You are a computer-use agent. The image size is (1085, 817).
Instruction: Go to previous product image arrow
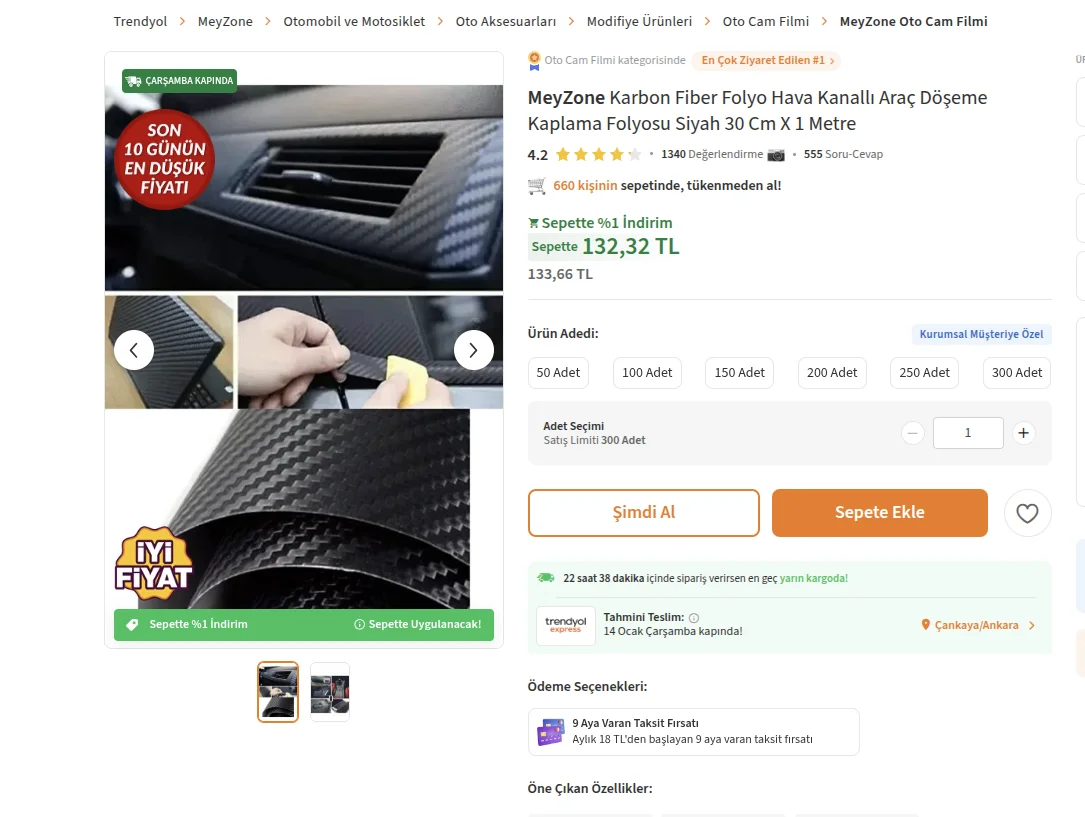pos(134,350)
